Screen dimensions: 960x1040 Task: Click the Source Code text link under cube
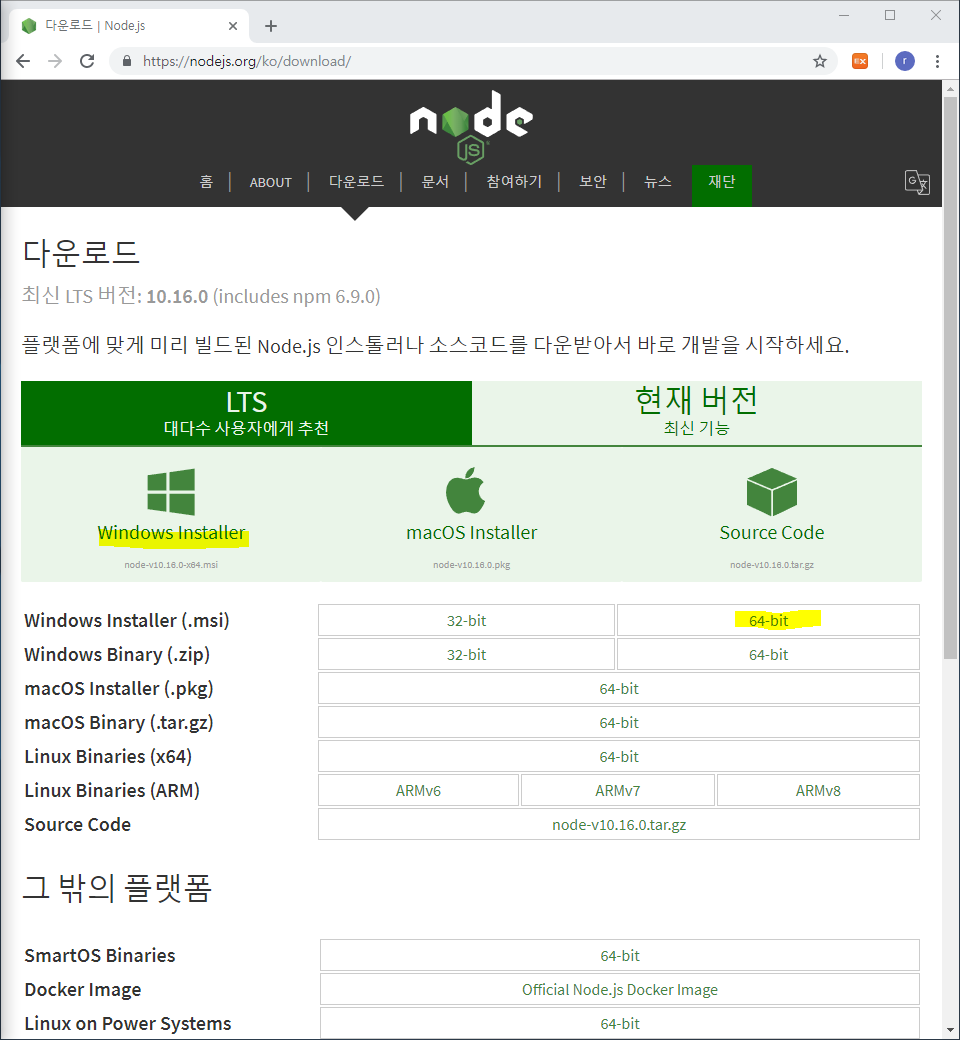click(x=772, y=533)
